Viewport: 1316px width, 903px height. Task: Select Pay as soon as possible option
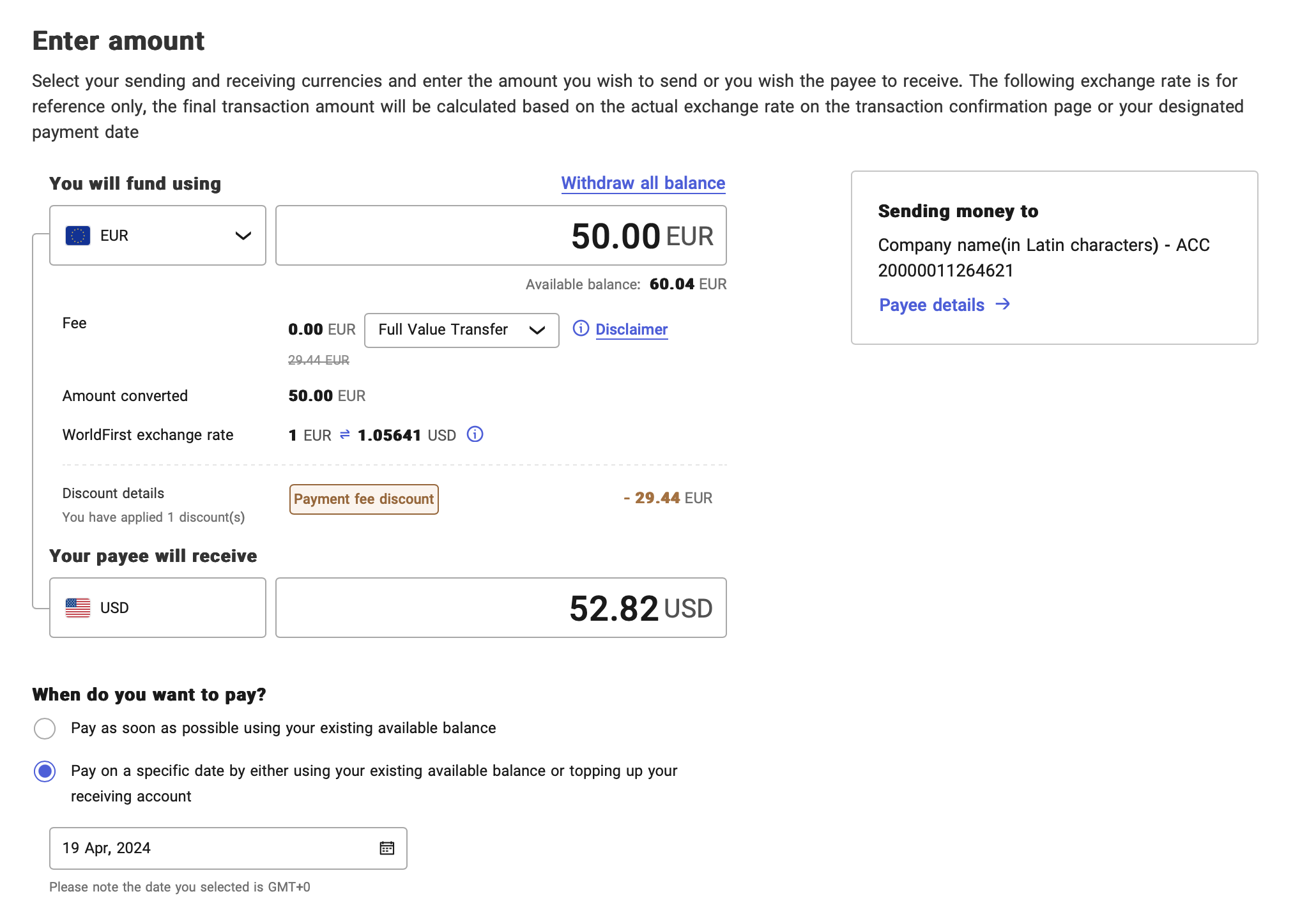pyautogui.click(x=45, y=728)
